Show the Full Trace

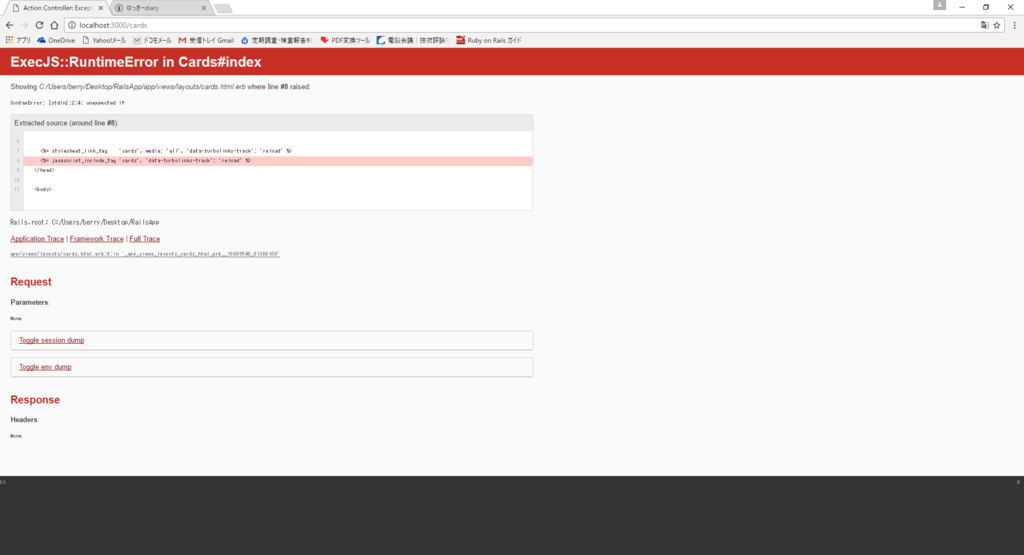pyautogui.click(x=144, y=239)
